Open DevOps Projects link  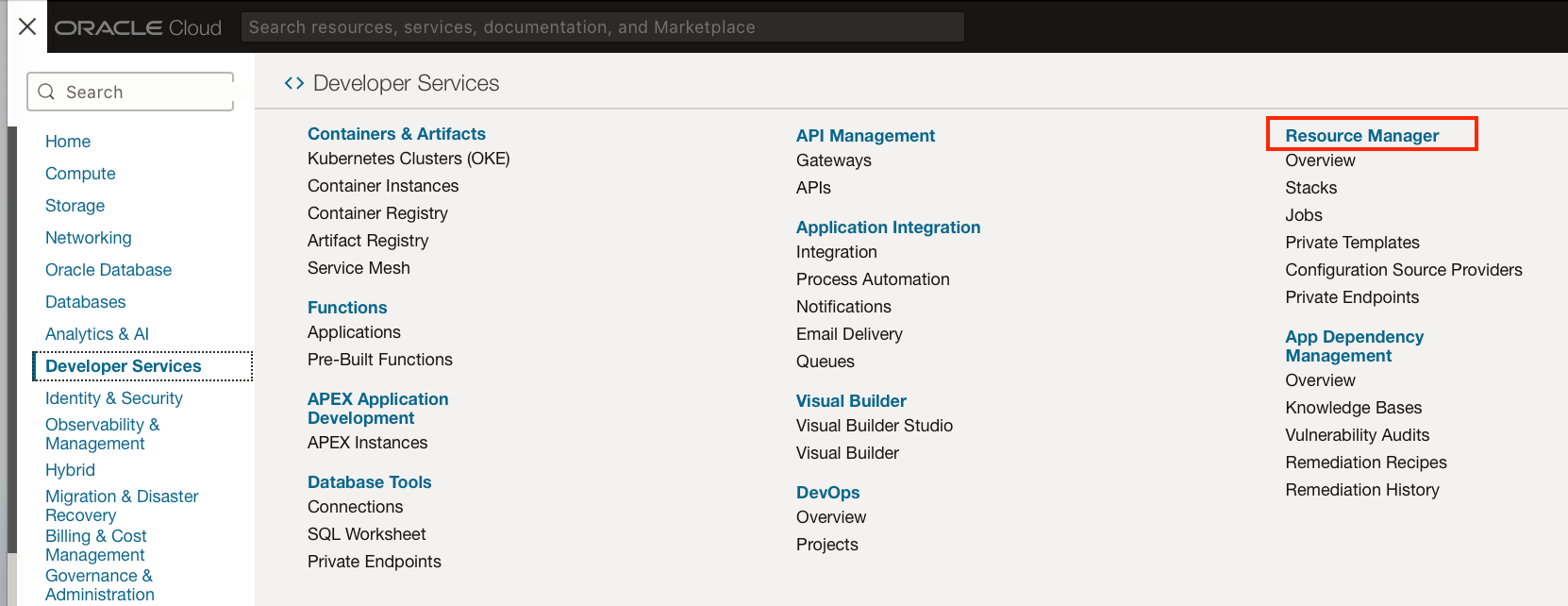[x=826, y=545]
